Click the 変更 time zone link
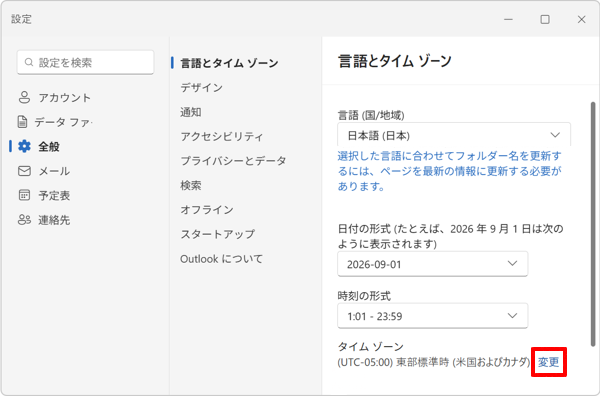The width and height of the screenshot is (600, 396). pos(548,362)
